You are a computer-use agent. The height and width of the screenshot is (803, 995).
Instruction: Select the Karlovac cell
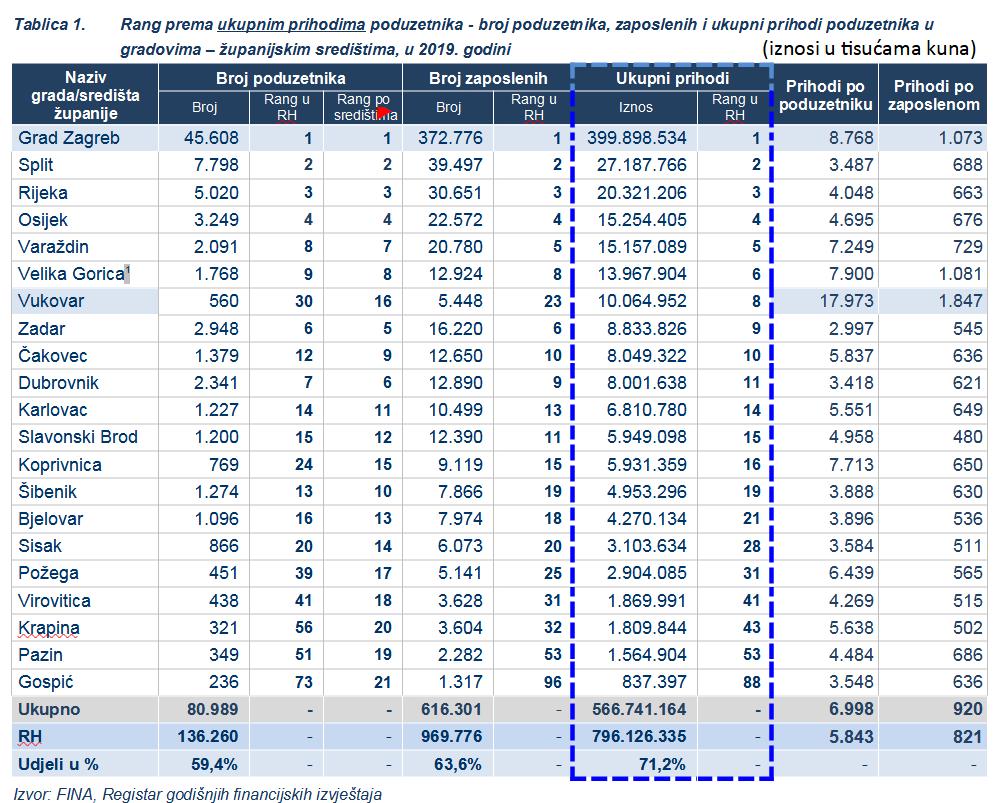coord(84,410)
